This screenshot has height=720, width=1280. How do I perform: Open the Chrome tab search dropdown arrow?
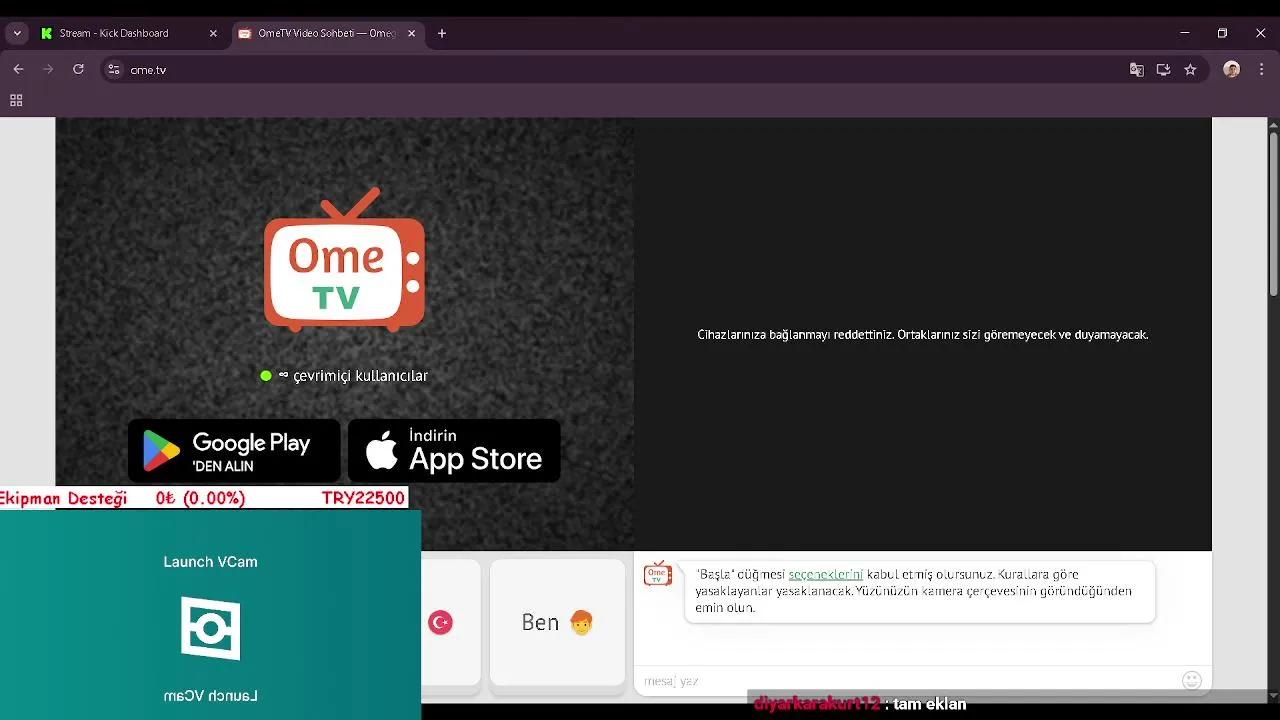(x=17, y=33)
